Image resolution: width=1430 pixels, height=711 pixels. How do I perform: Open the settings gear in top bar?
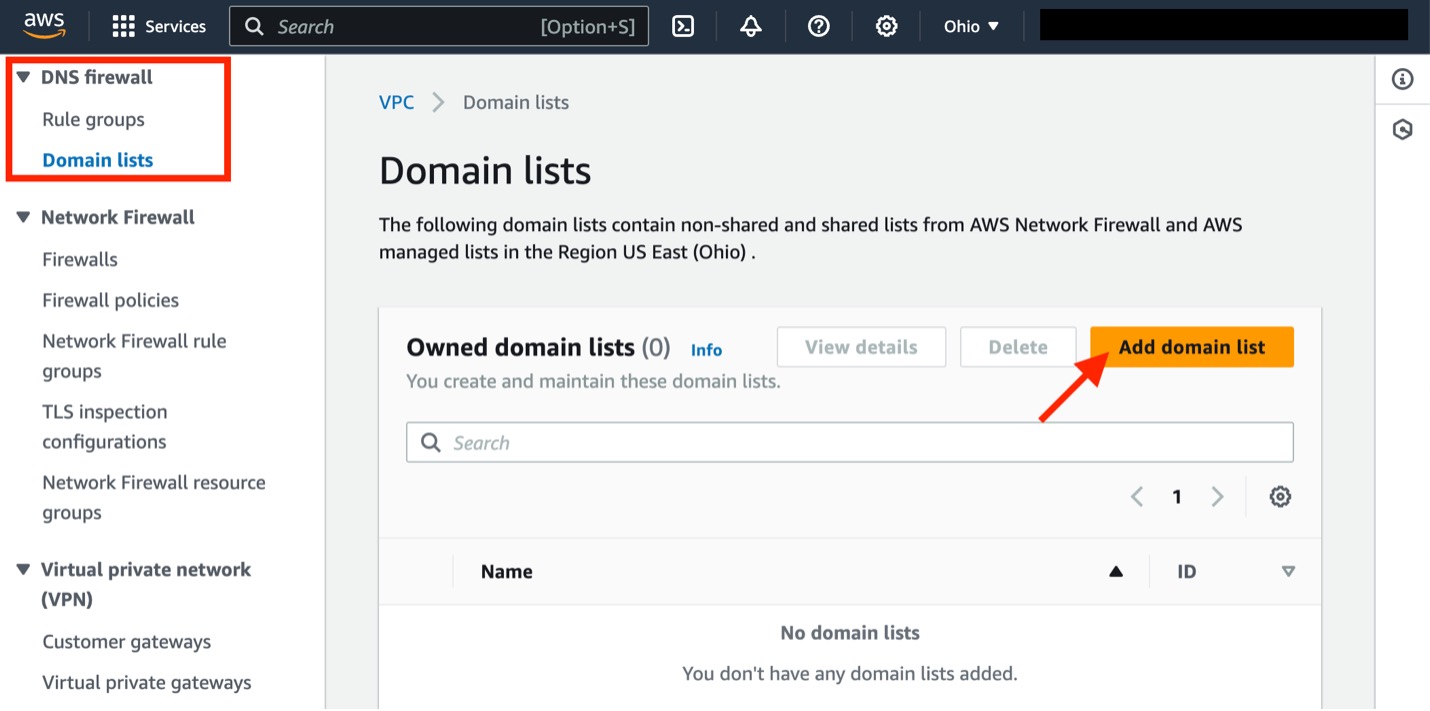point(886,26)
